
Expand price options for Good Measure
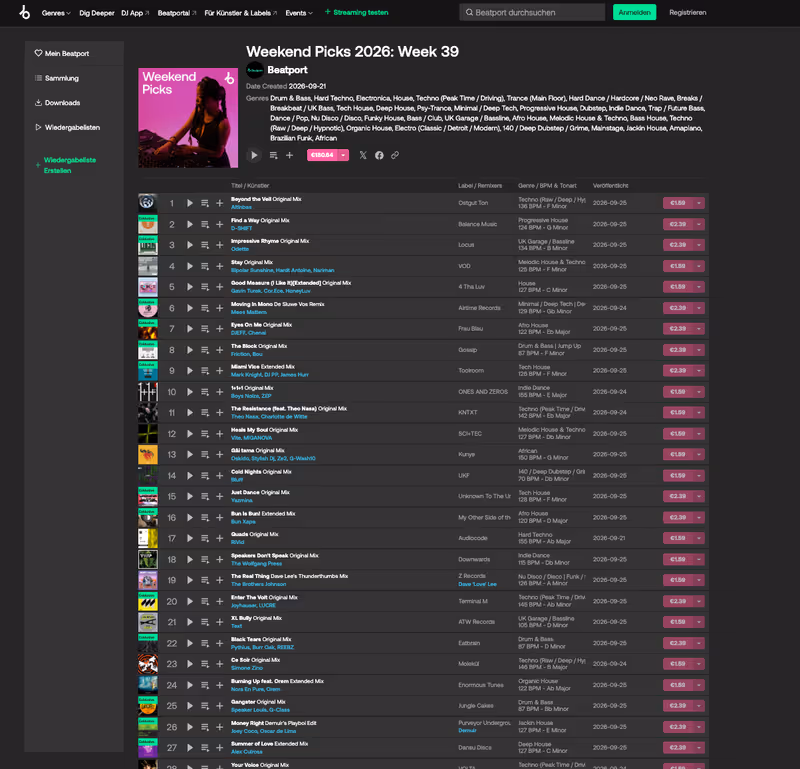(x=699, y=287)
